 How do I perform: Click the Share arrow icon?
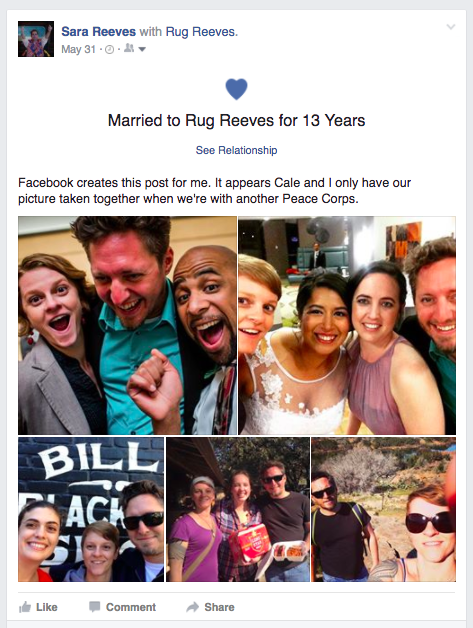click(x=193, y=607)
